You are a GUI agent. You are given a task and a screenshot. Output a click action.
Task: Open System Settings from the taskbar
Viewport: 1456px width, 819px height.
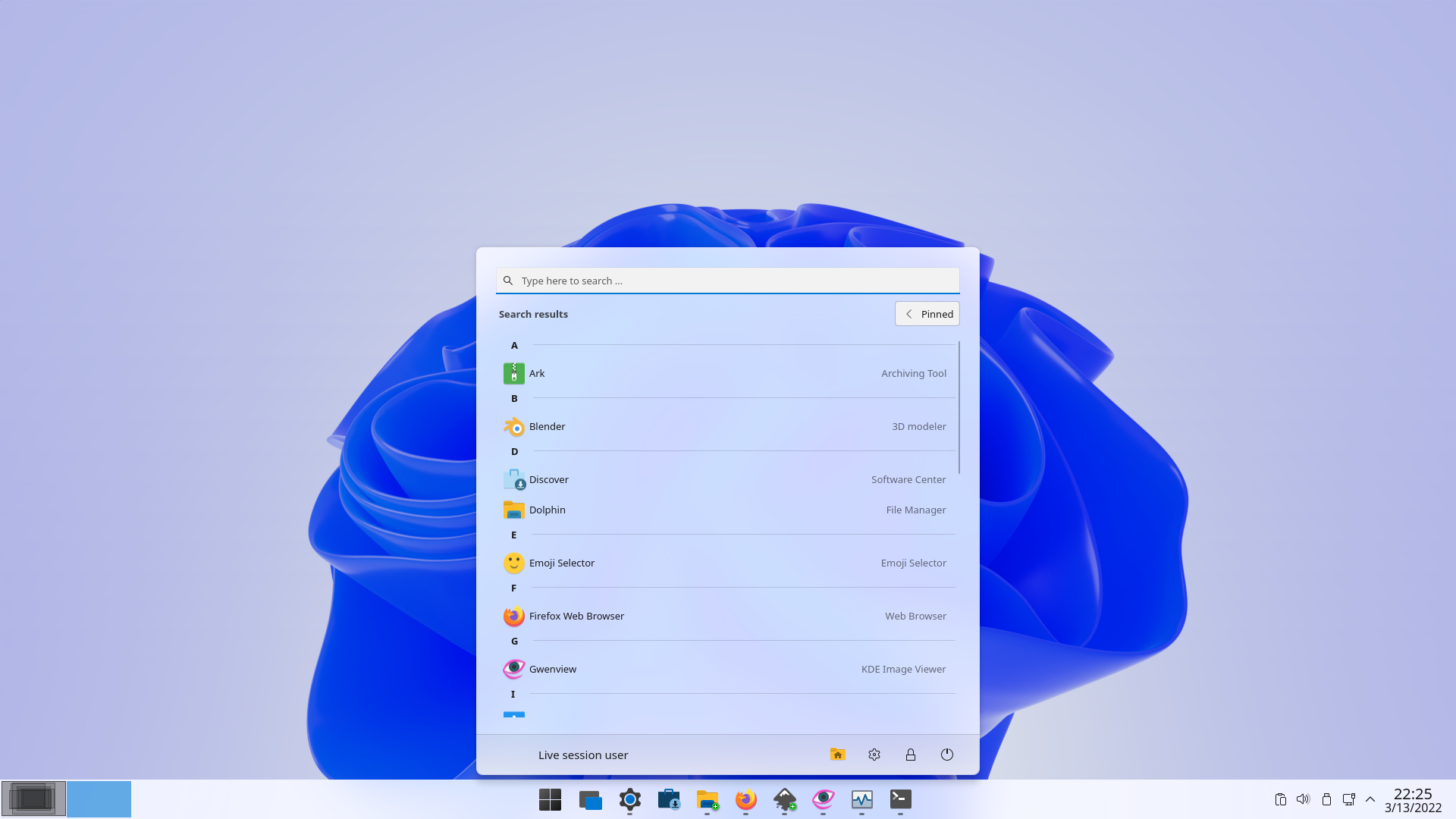click(629, 799)
